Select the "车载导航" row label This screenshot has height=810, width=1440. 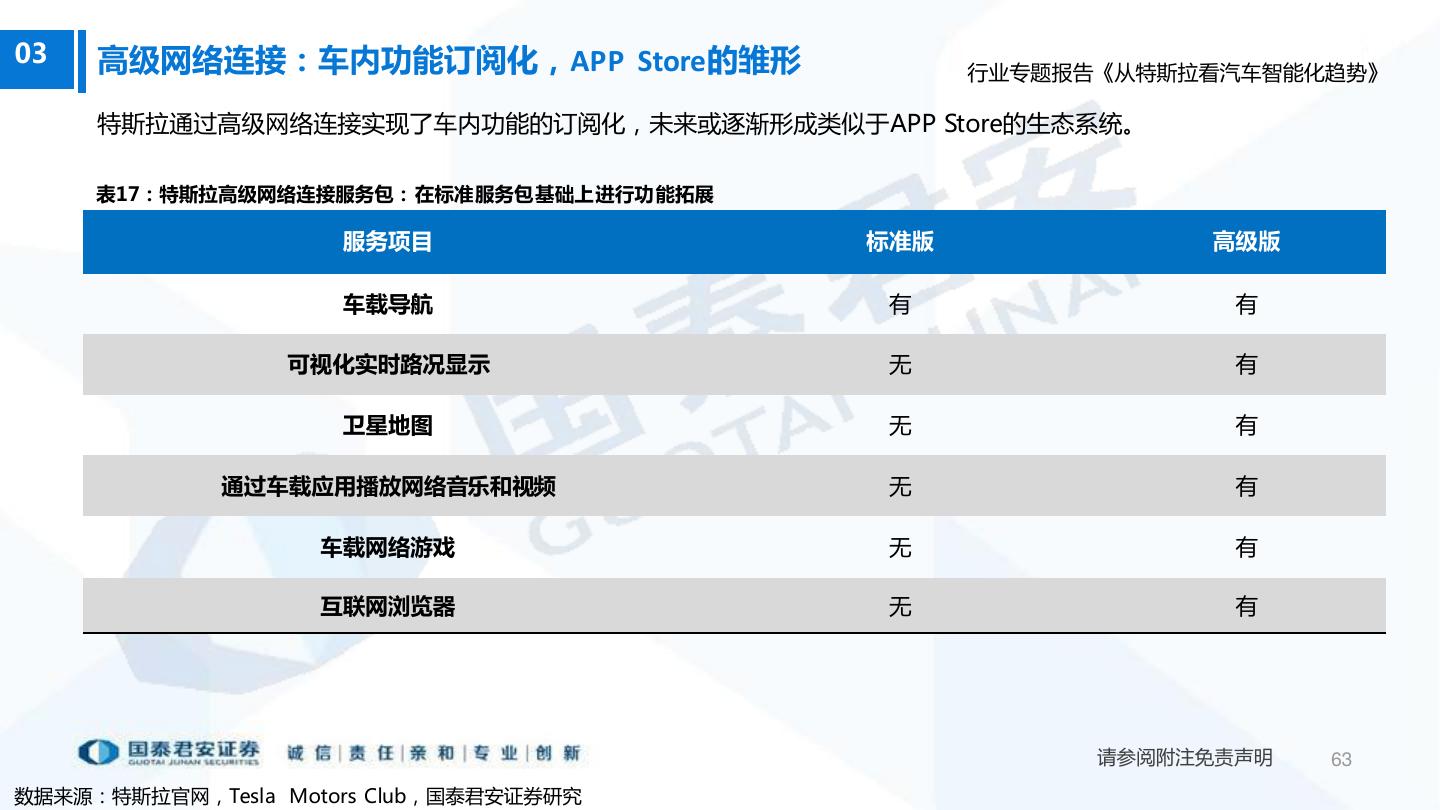point(387,304)
